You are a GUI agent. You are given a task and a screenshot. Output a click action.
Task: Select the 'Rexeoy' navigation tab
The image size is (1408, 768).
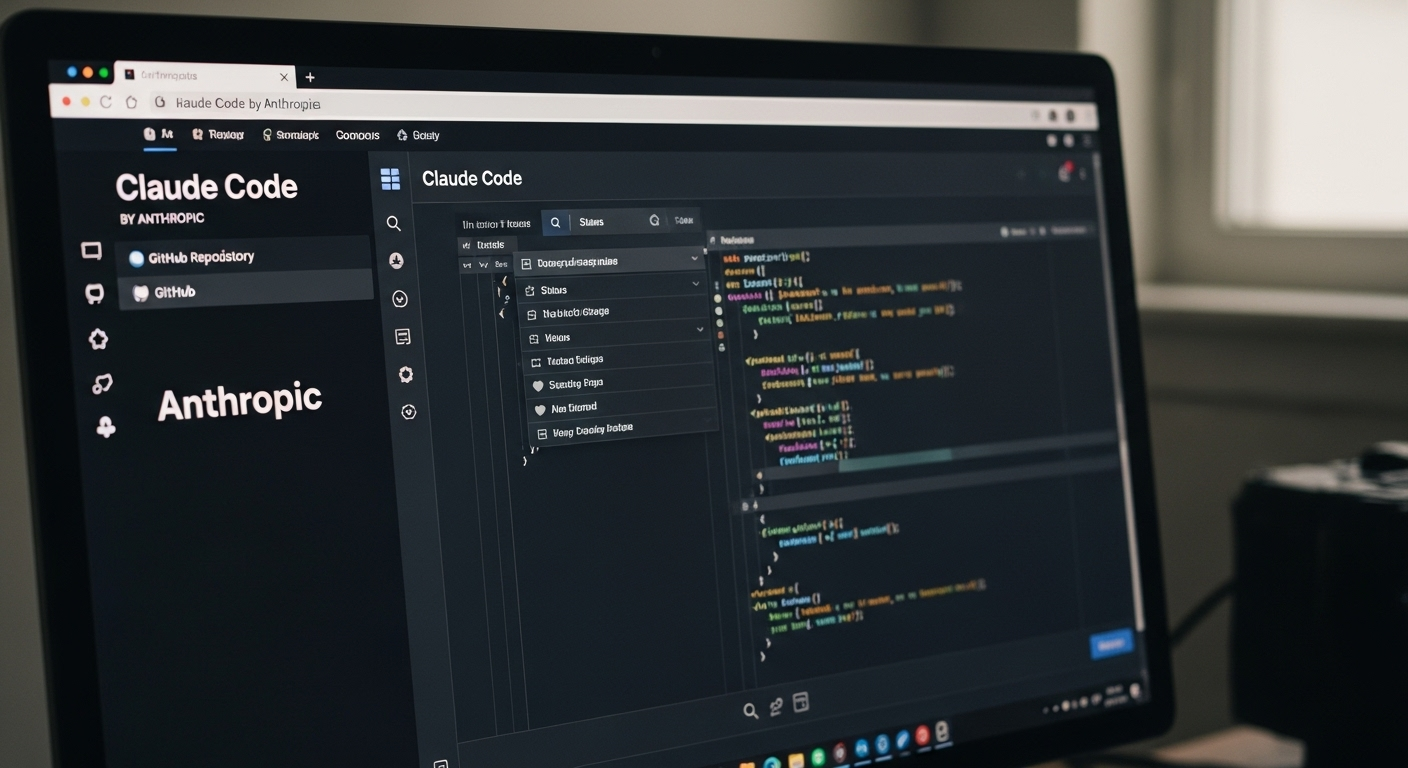tap(218, 134)
